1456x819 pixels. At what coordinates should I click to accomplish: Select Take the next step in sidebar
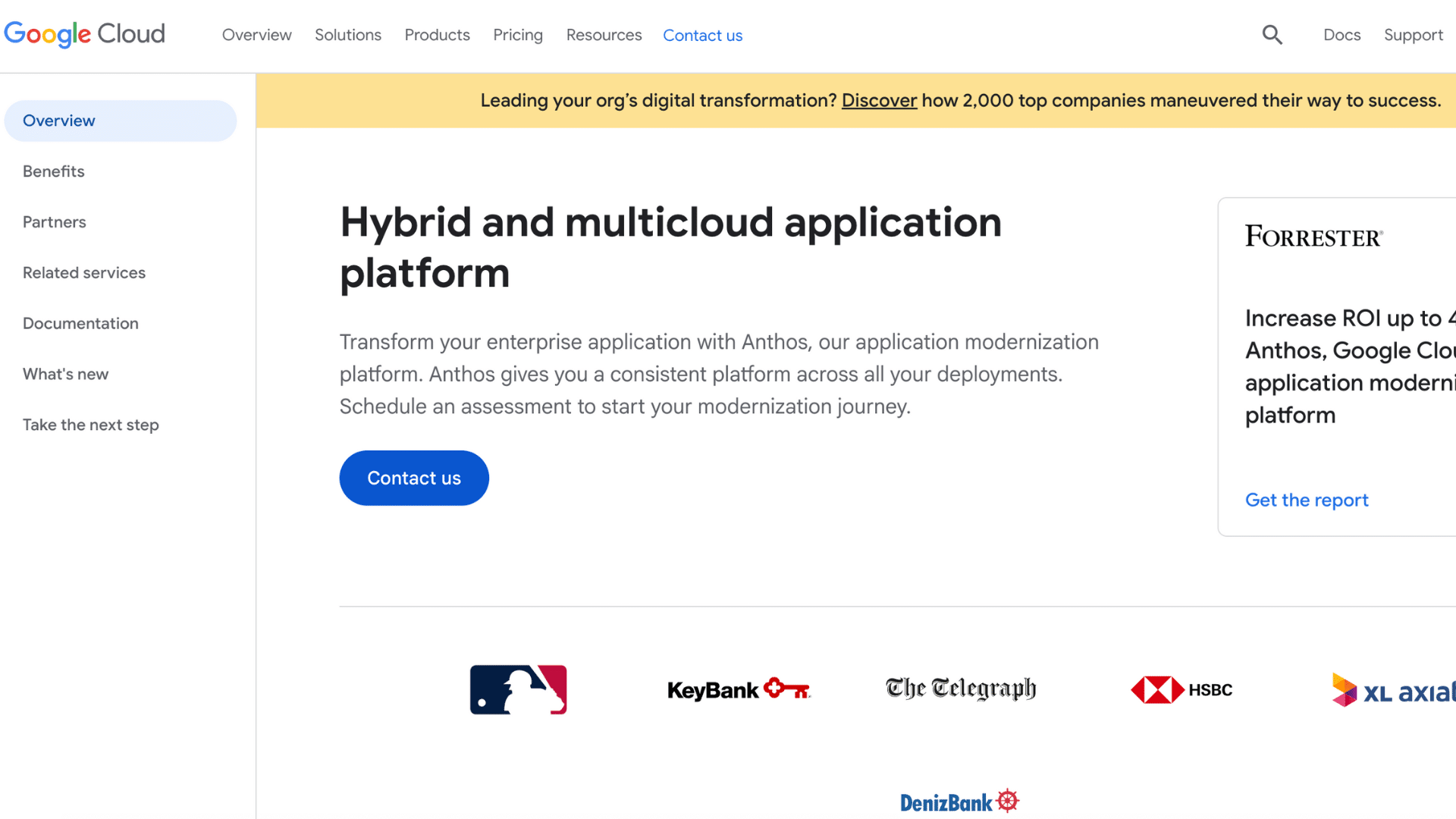click(x=90, y=425)
